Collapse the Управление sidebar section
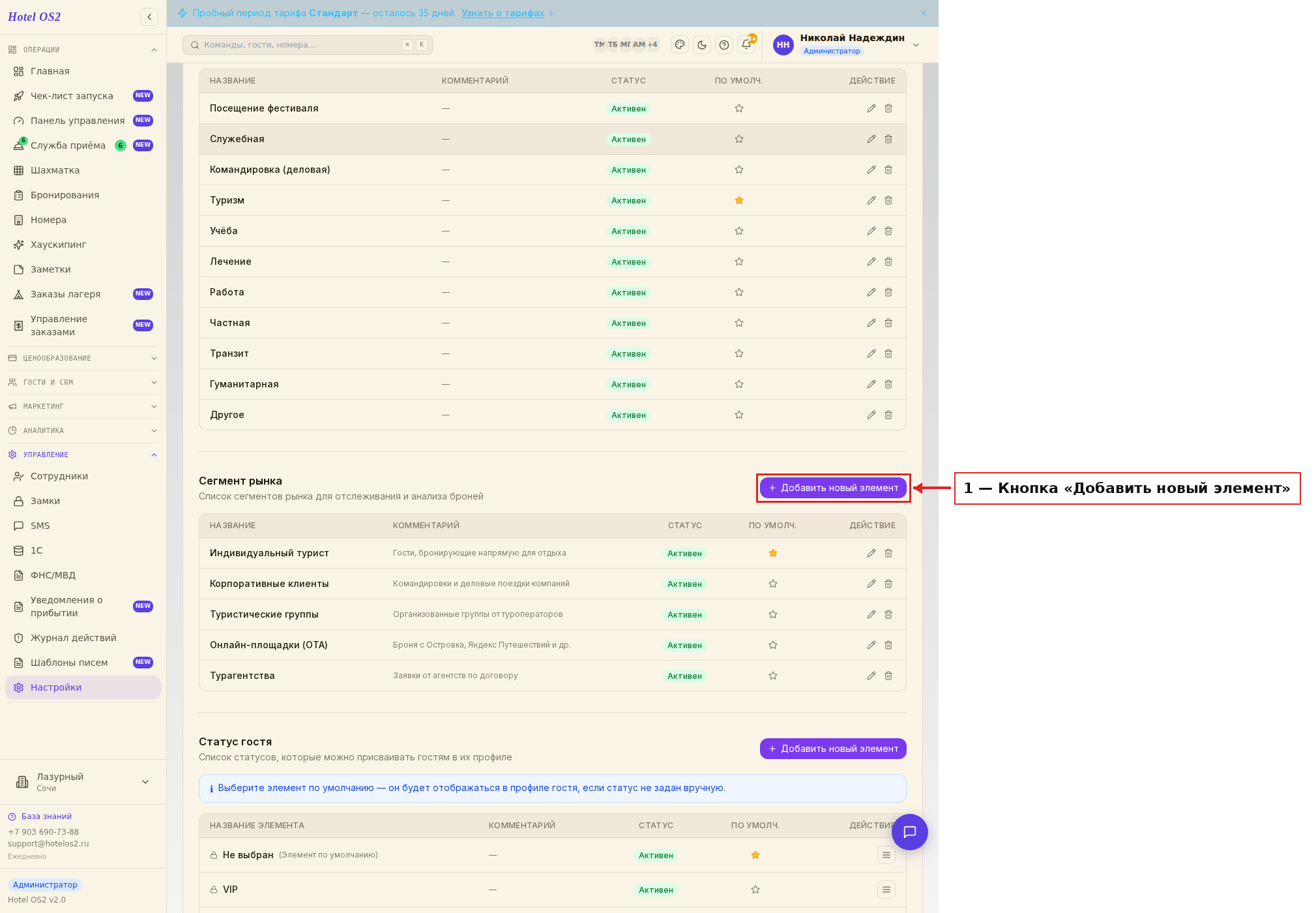 (83, 455)
